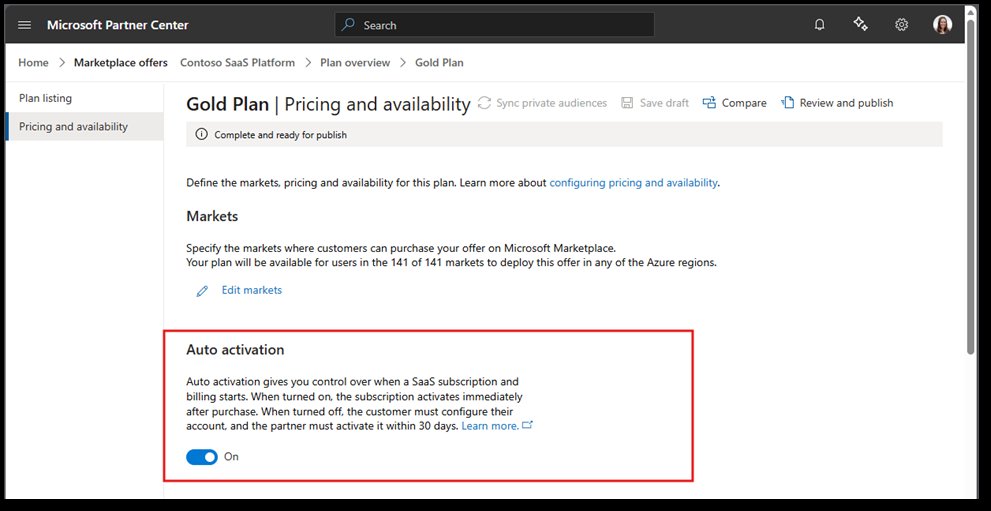This screenshot has width=991, height=511.
Task: Click Sync private audiences button
Action: click(542, 103)
